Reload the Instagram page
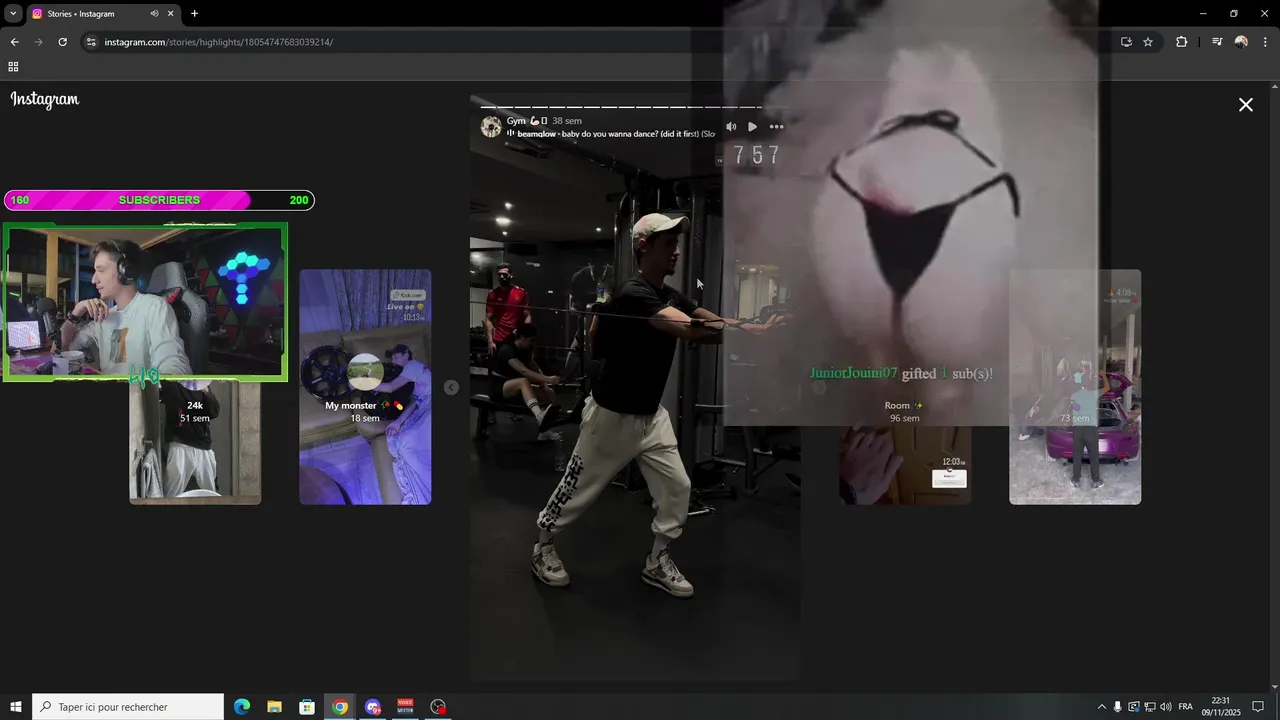The height and width of the screenshot is (720, 1280). 62,42
